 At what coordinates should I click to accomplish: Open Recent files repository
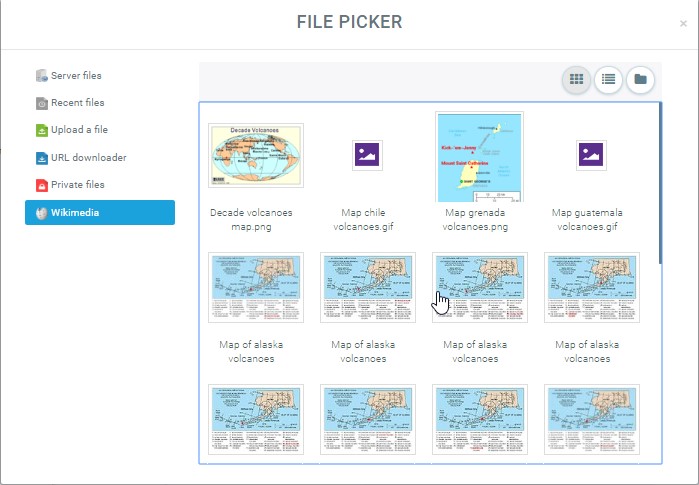(x=77, y=103)
